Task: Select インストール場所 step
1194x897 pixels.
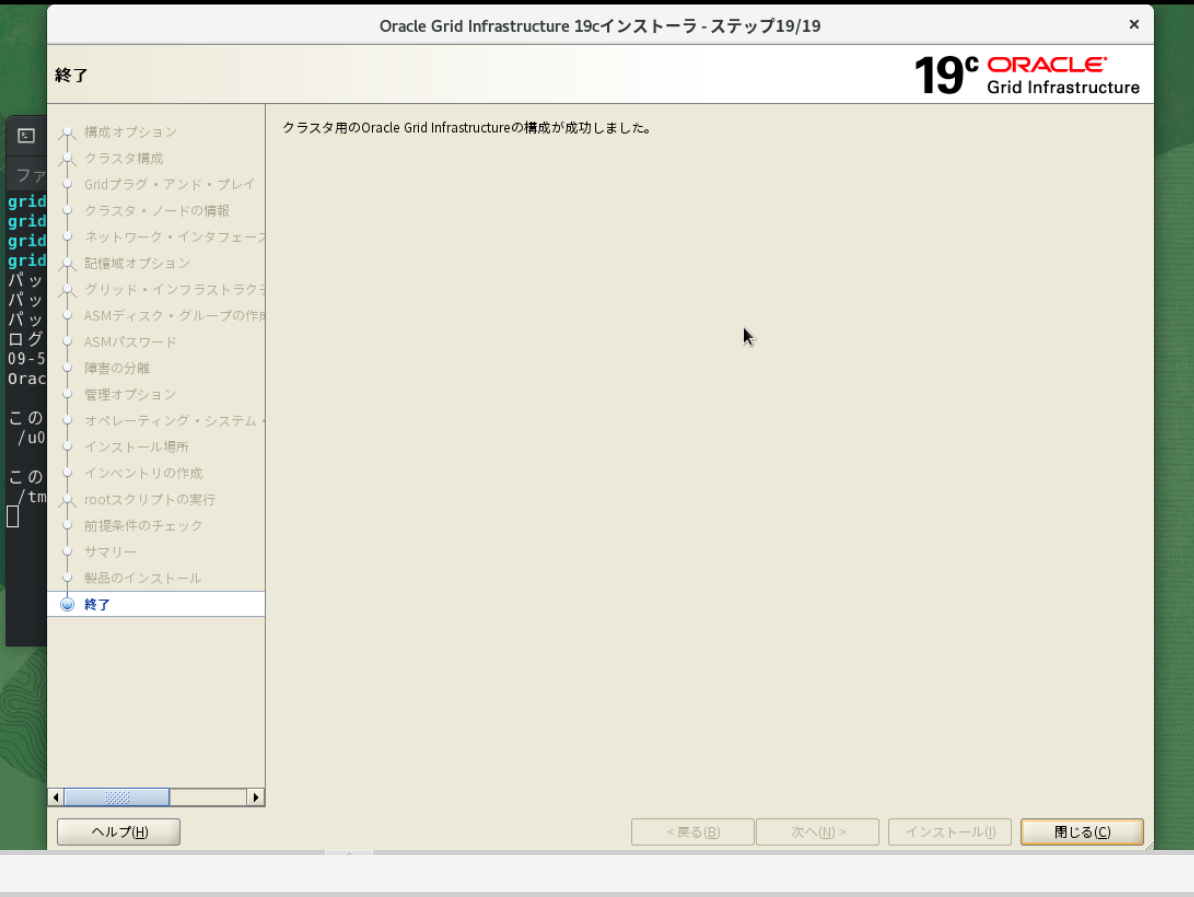Action: click(x=136, y=447)
